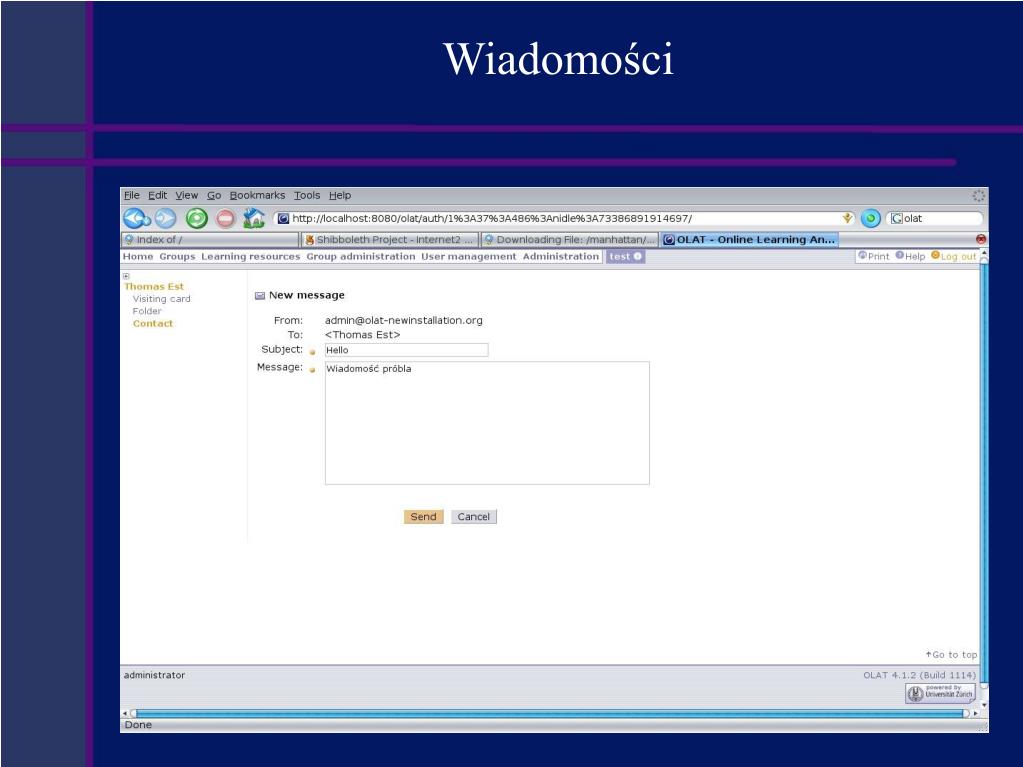Click the browser address URL field
The image size is (1023, 767).
coord(566,218)
